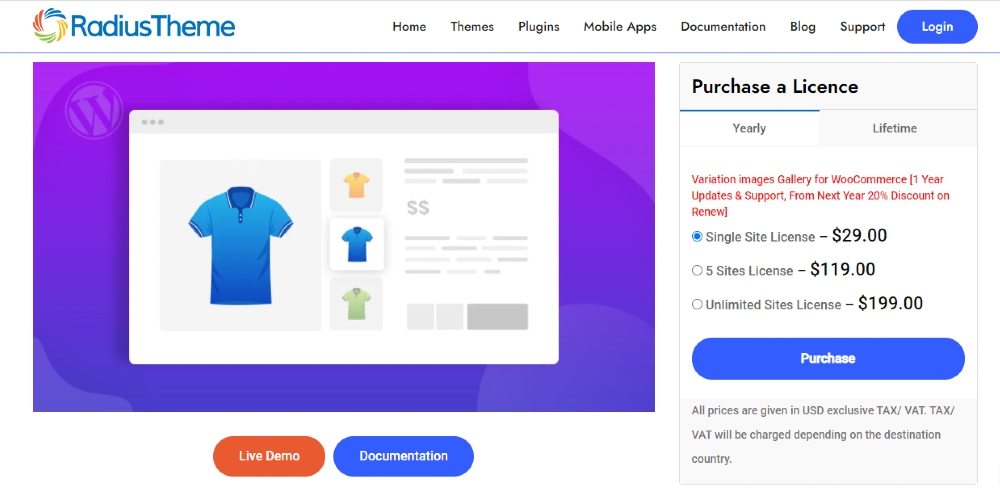This screenshot has height=500, width=1000.
Task: Click the USD exclusive TAX/VAT notice
Action: [x=823, y=435]
